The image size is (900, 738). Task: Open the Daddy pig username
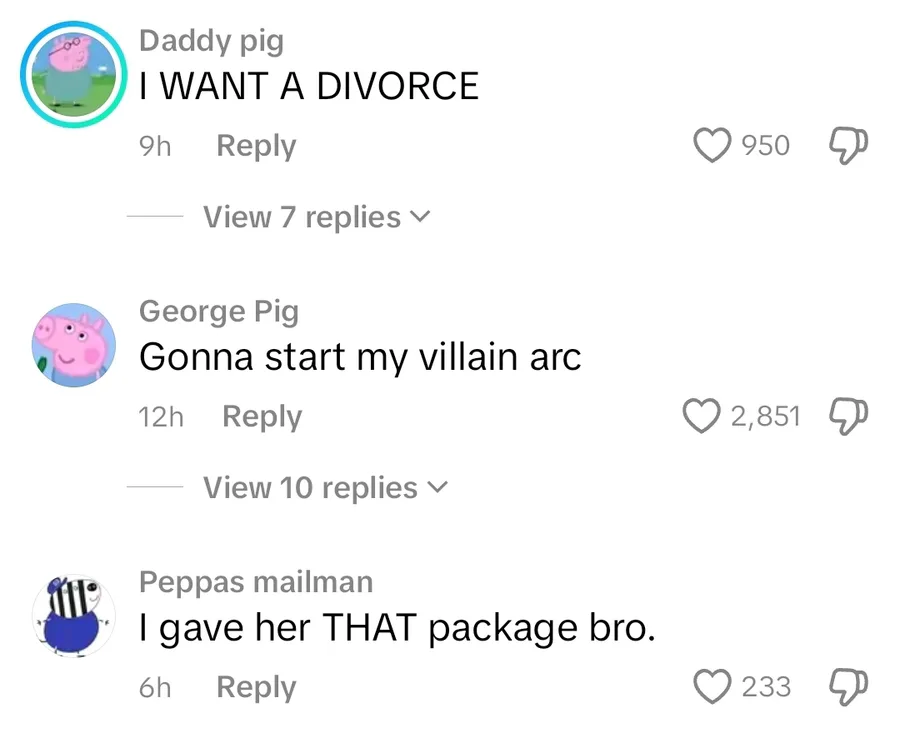point(211,41)
